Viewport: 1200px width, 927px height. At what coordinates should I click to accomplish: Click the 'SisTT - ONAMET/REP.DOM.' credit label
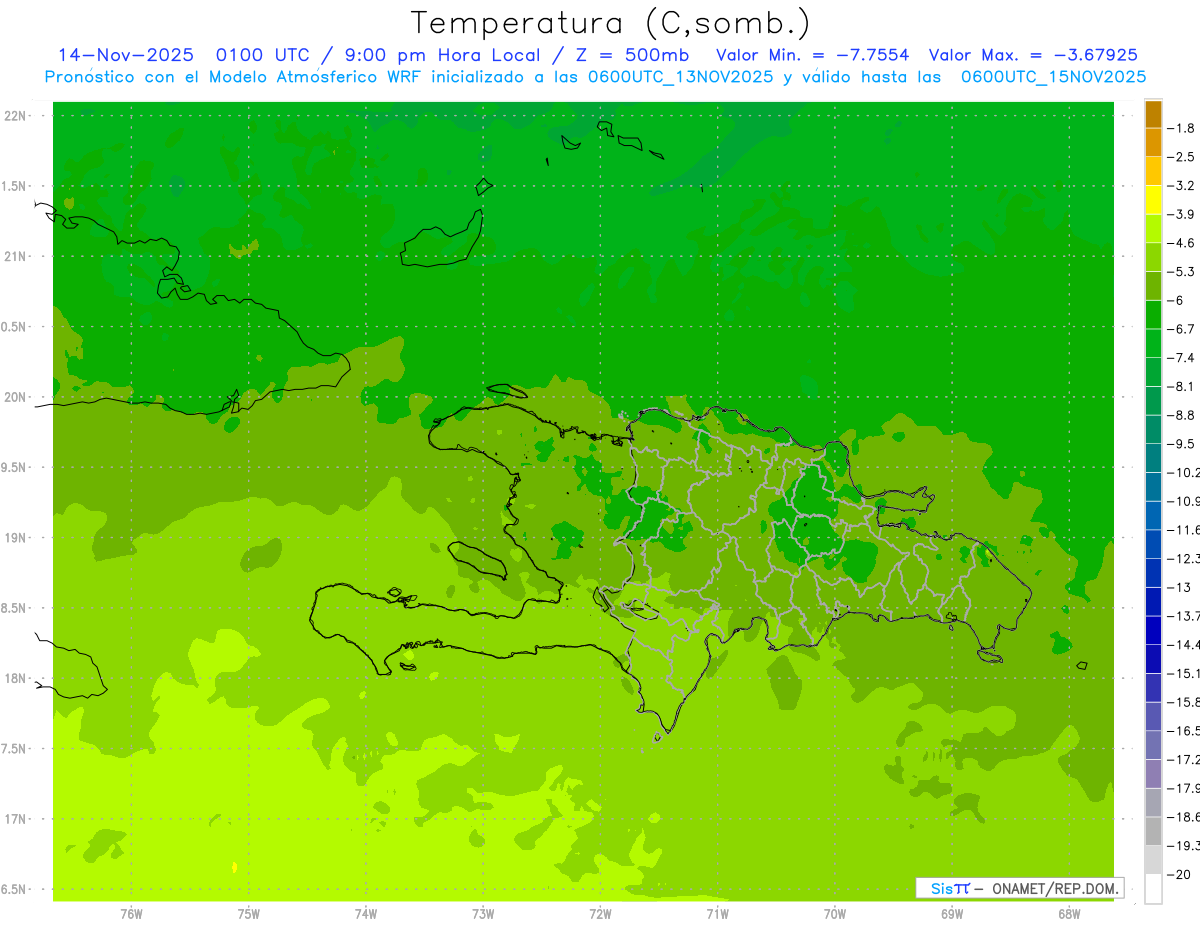coord(1020,888)
